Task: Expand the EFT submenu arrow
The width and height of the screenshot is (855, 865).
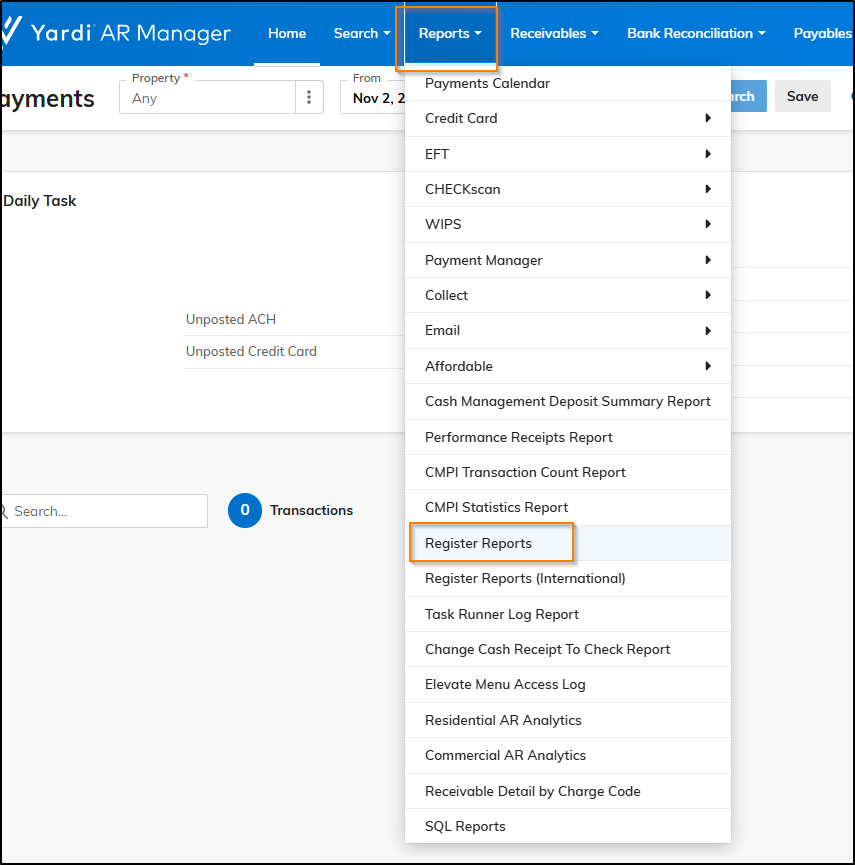Action: point(708,154)
